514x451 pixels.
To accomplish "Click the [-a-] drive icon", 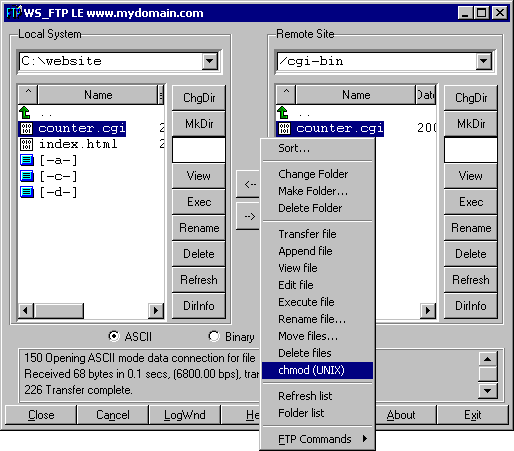I will pos(27,160).
